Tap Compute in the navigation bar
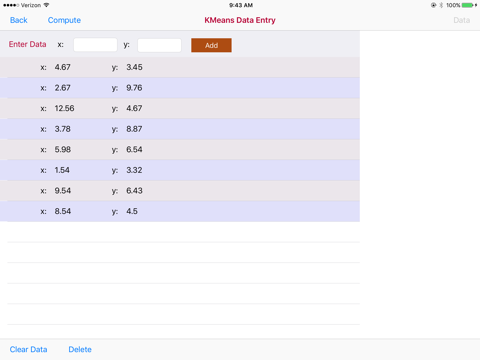The image size is (480, 360). point(64,20)
